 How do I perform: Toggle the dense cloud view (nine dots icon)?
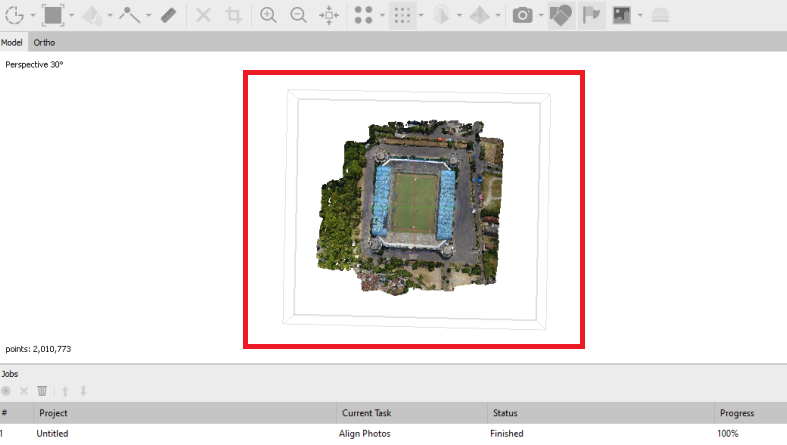point(402,15)
